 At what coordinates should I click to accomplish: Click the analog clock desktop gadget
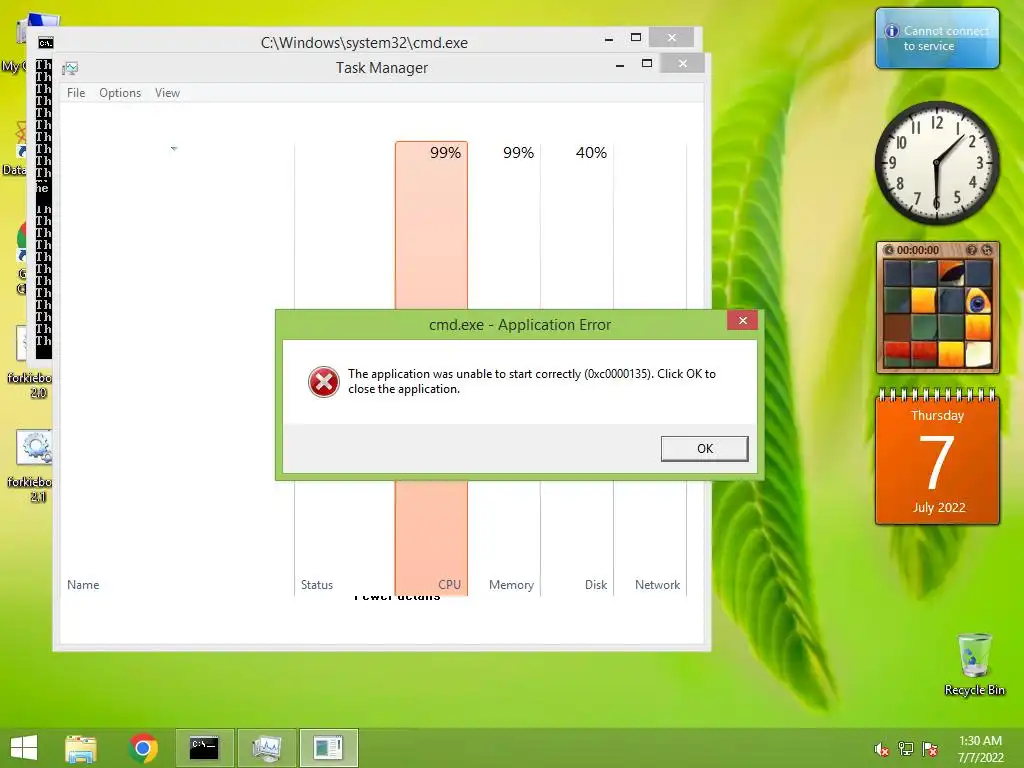coord(937,163)
